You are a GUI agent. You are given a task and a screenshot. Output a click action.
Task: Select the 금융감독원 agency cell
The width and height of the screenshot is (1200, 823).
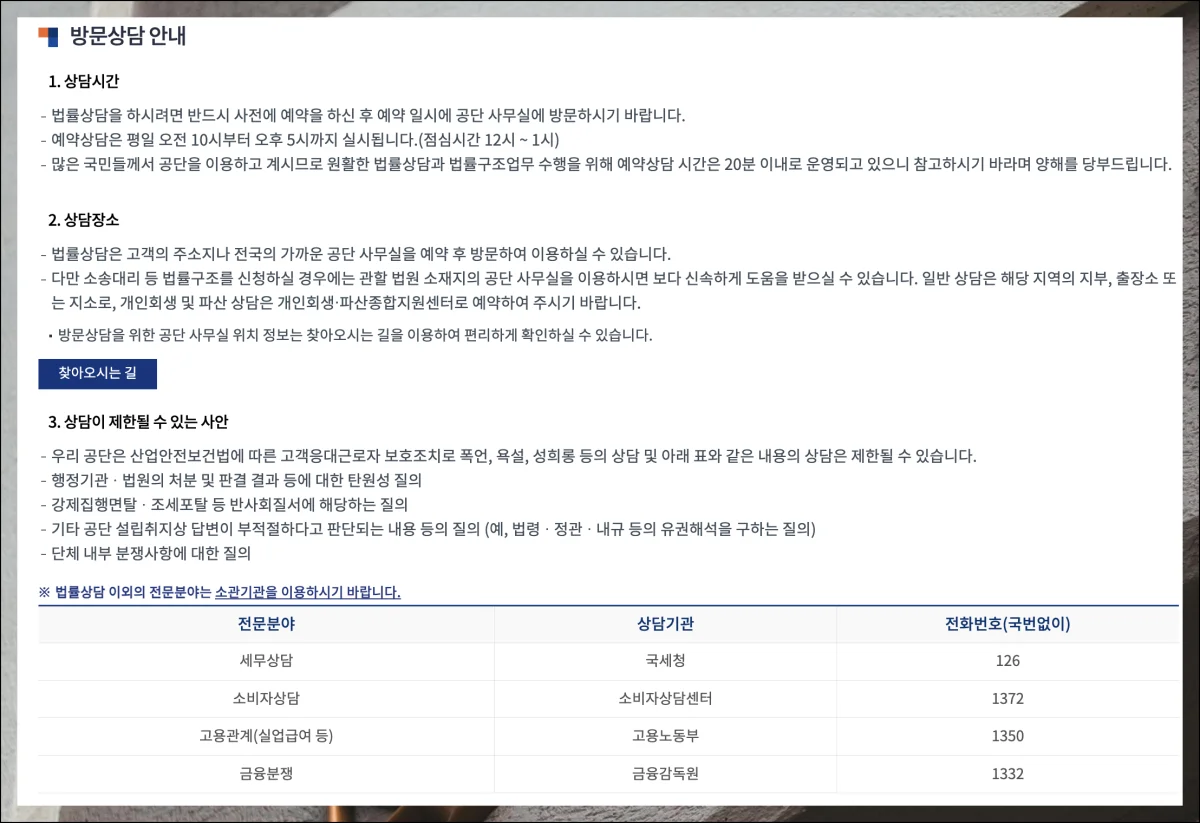tap(665, 773)
